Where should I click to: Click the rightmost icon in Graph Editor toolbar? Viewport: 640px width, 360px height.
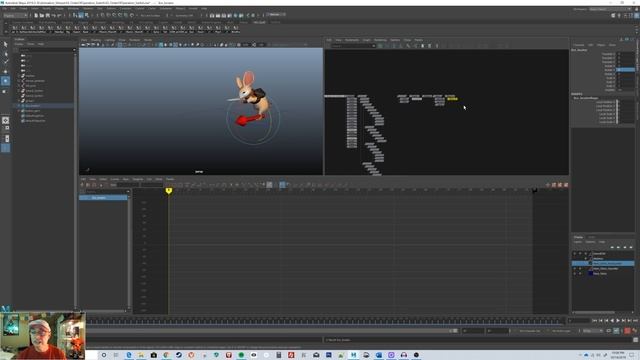click(x=566, y=185)
